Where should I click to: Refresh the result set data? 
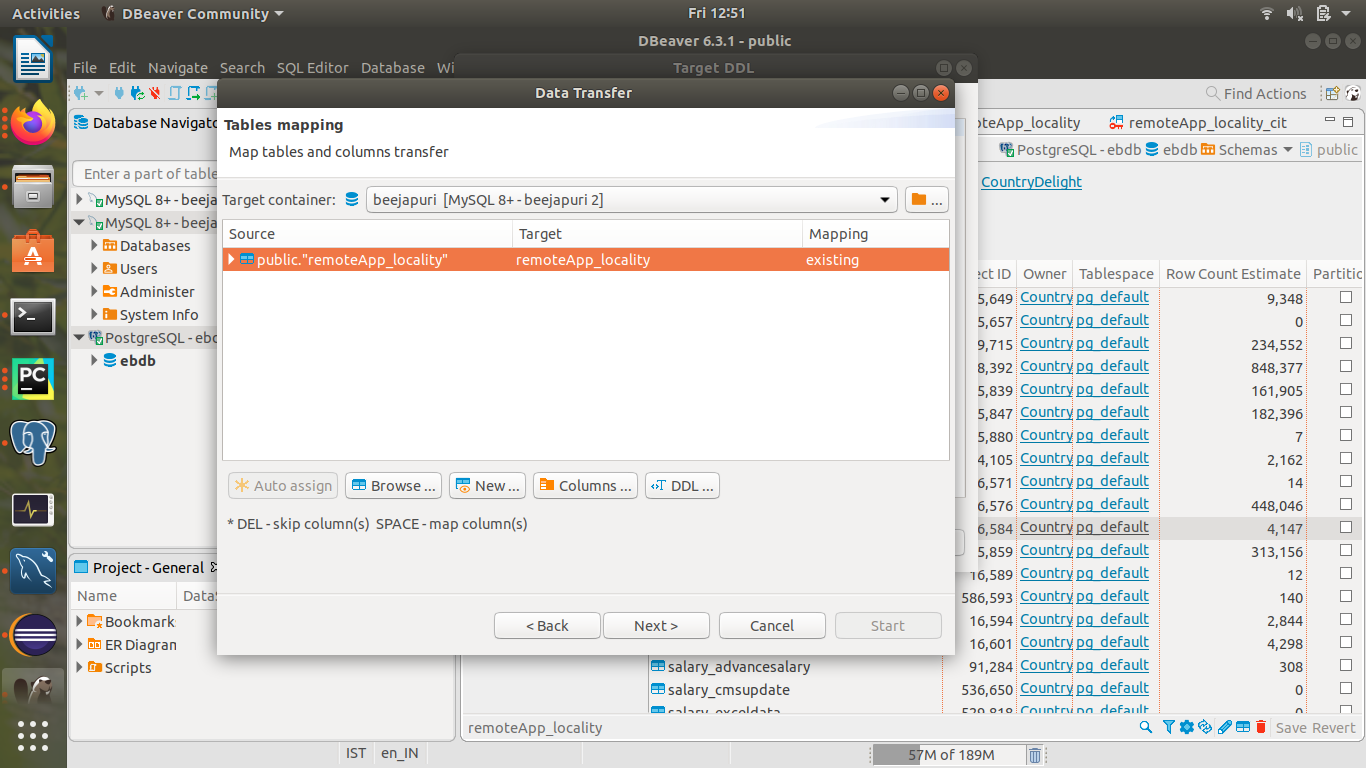pos(1205,728)
